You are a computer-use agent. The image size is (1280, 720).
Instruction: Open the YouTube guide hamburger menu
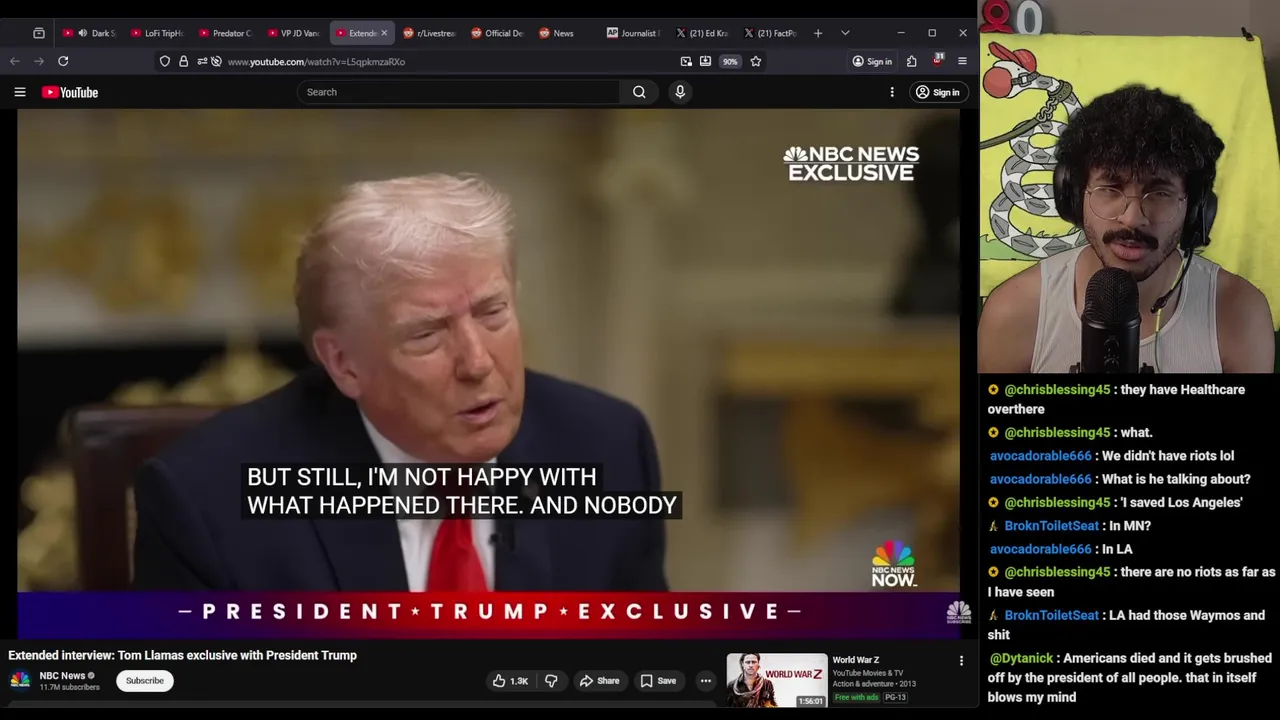point(20,92)
